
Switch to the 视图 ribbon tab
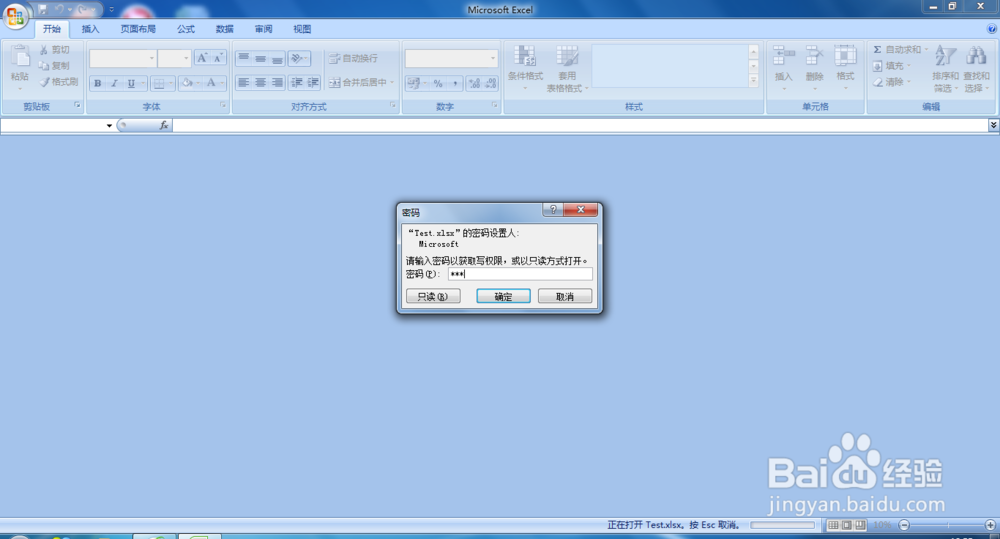point(302,29)
